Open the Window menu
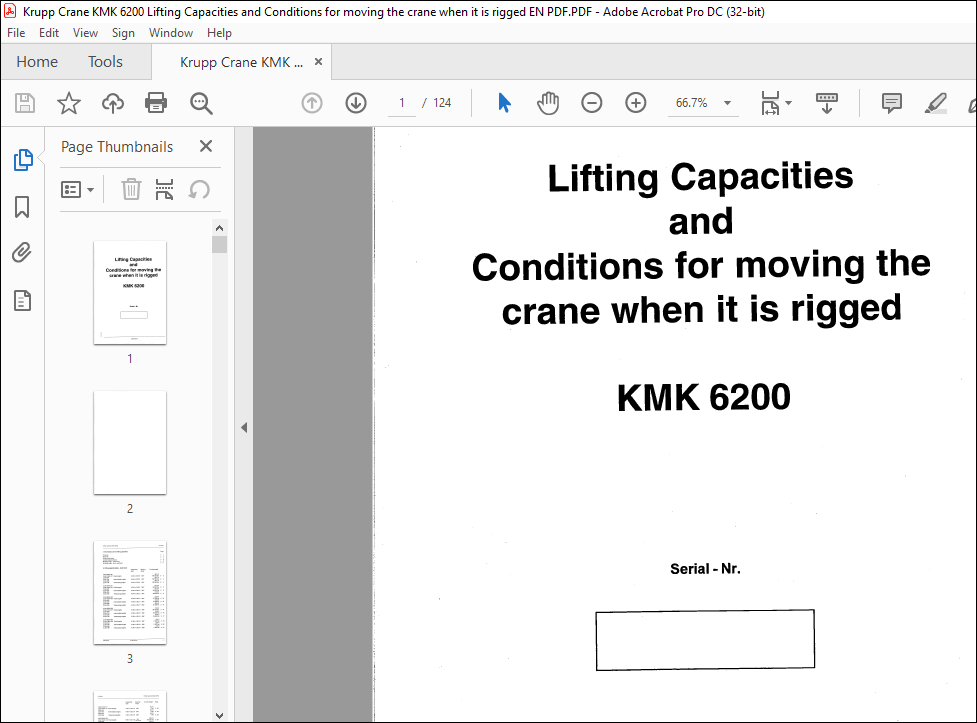Image resolution: width=977 pixels, height=723 pixels. pos(171,32)
